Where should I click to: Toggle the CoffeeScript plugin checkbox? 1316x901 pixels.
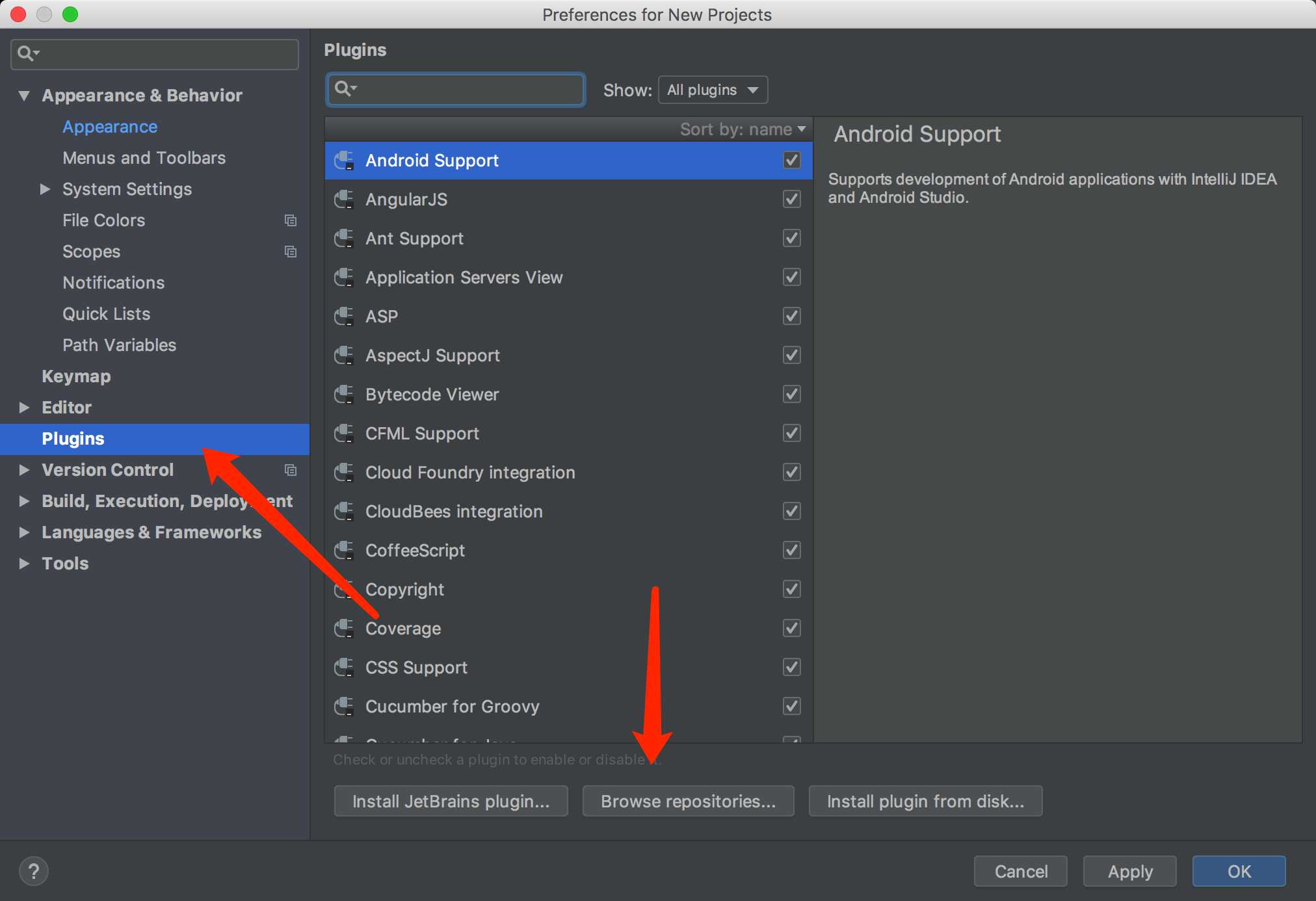pyautogui.click(x=792, y=550)
